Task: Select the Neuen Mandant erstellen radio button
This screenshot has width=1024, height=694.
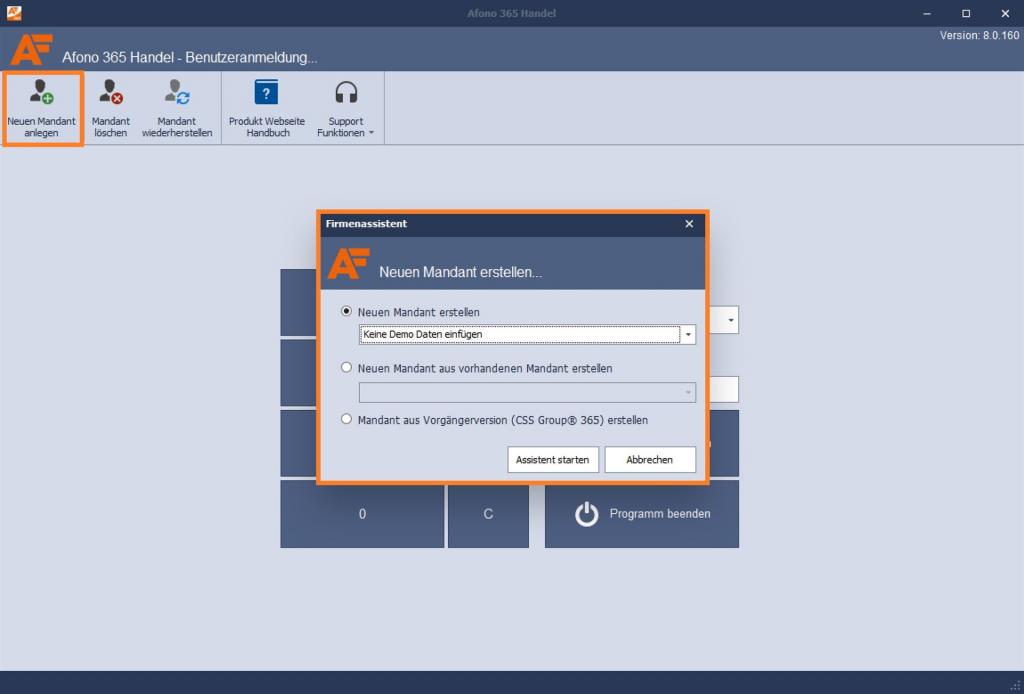Action: 346,311
